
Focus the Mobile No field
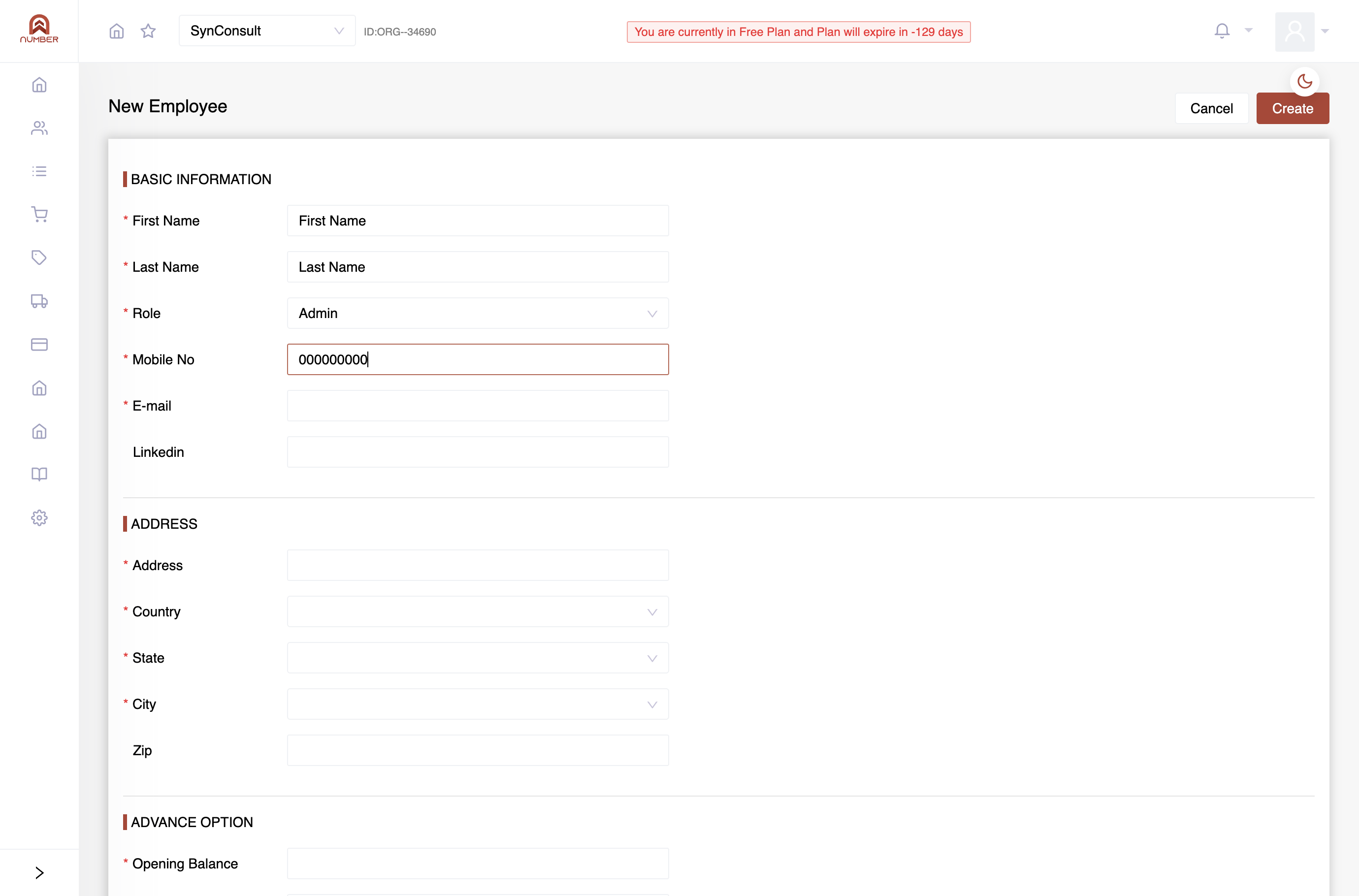coord(478,359)
